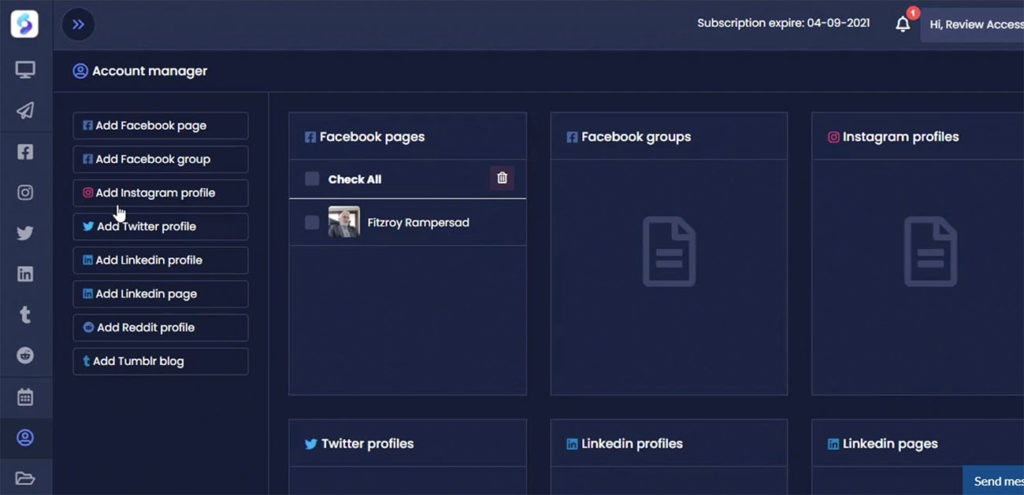Click the Linkedin pages panel header
Screen dimensions: 1024x495
tap(918, 443)
